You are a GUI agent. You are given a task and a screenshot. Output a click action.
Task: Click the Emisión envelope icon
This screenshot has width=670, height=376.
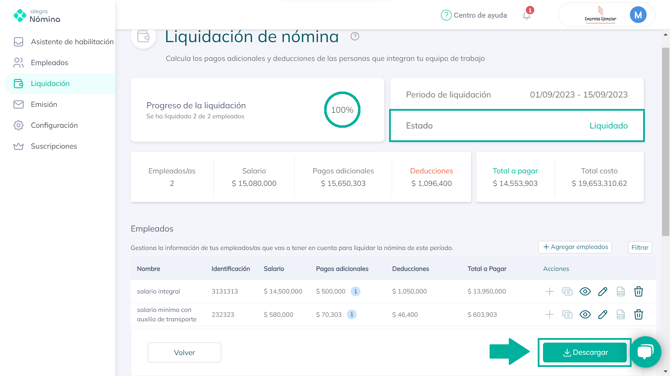pyautogui.click(x=18, y=104)
